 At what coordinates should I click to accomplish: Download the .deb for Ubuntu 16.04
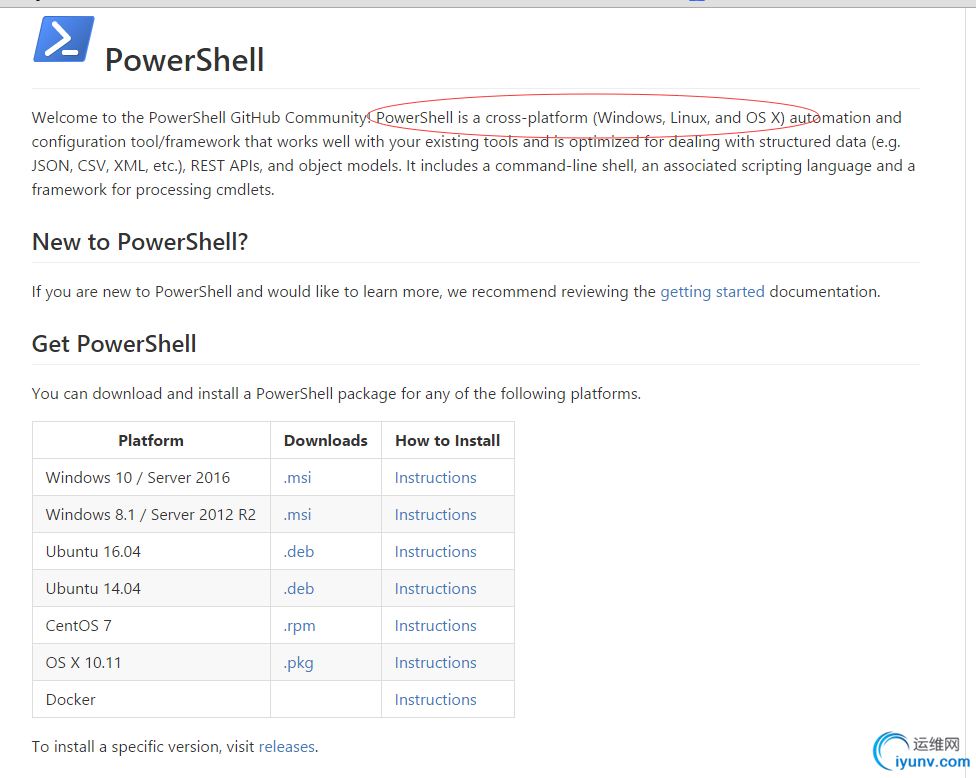299,551
